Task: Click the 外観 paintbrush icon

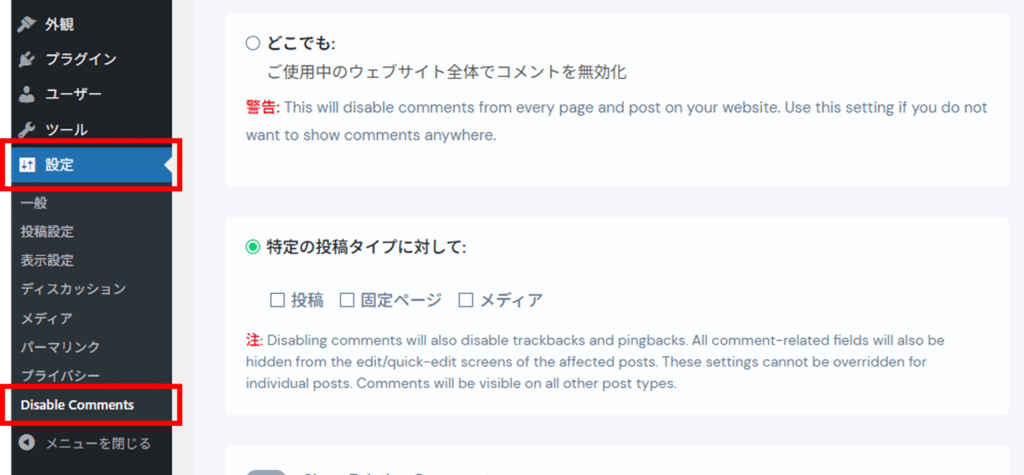Action: pos(27,25)
